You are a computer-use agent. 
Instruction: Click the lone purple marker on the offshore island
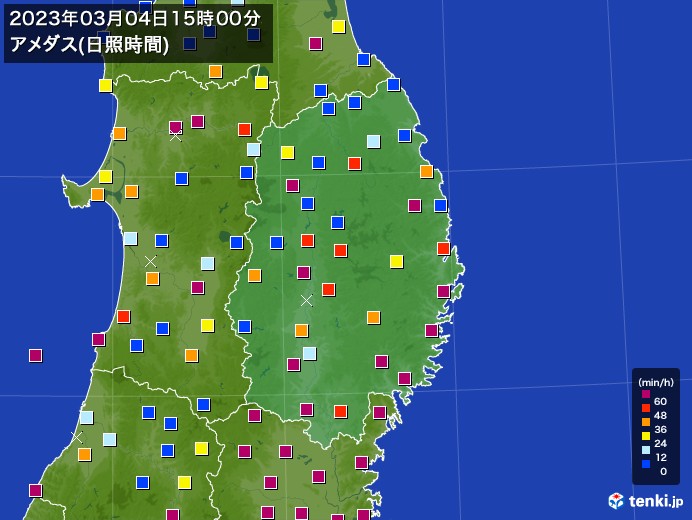(x=35, y=355)
